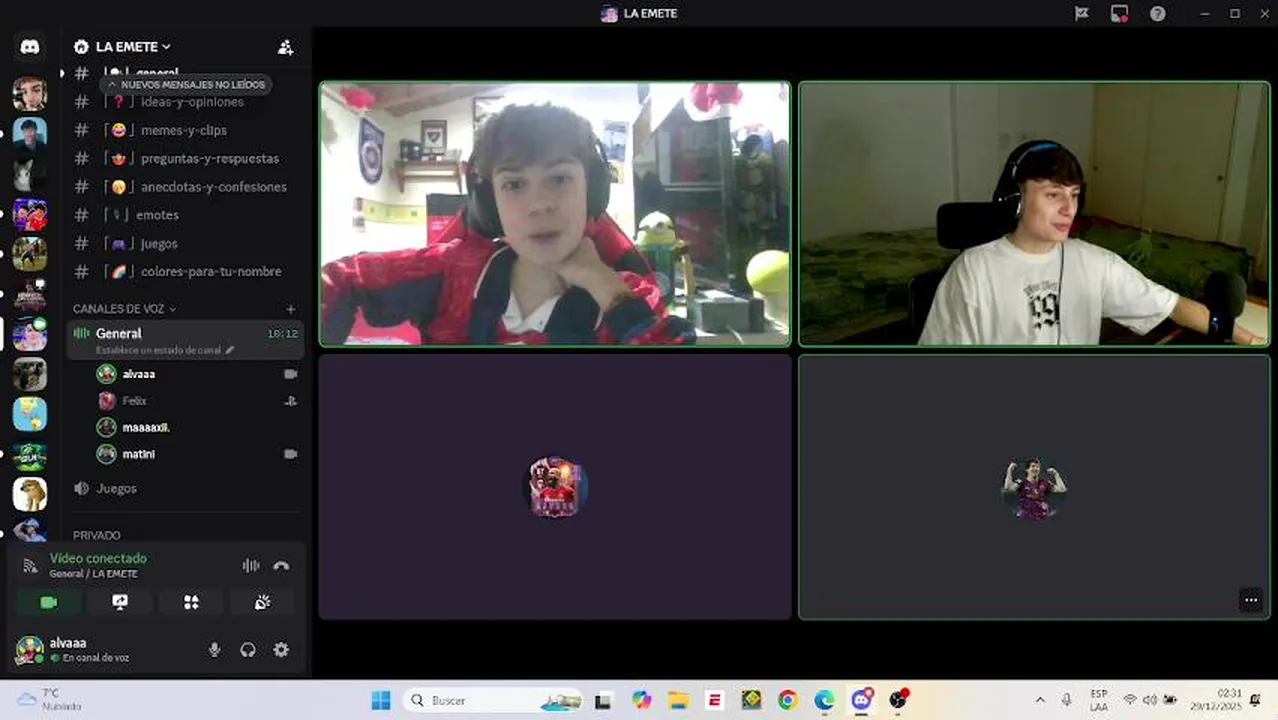Open the three-dots options in the bottom-right video tile

point(1251,600)
